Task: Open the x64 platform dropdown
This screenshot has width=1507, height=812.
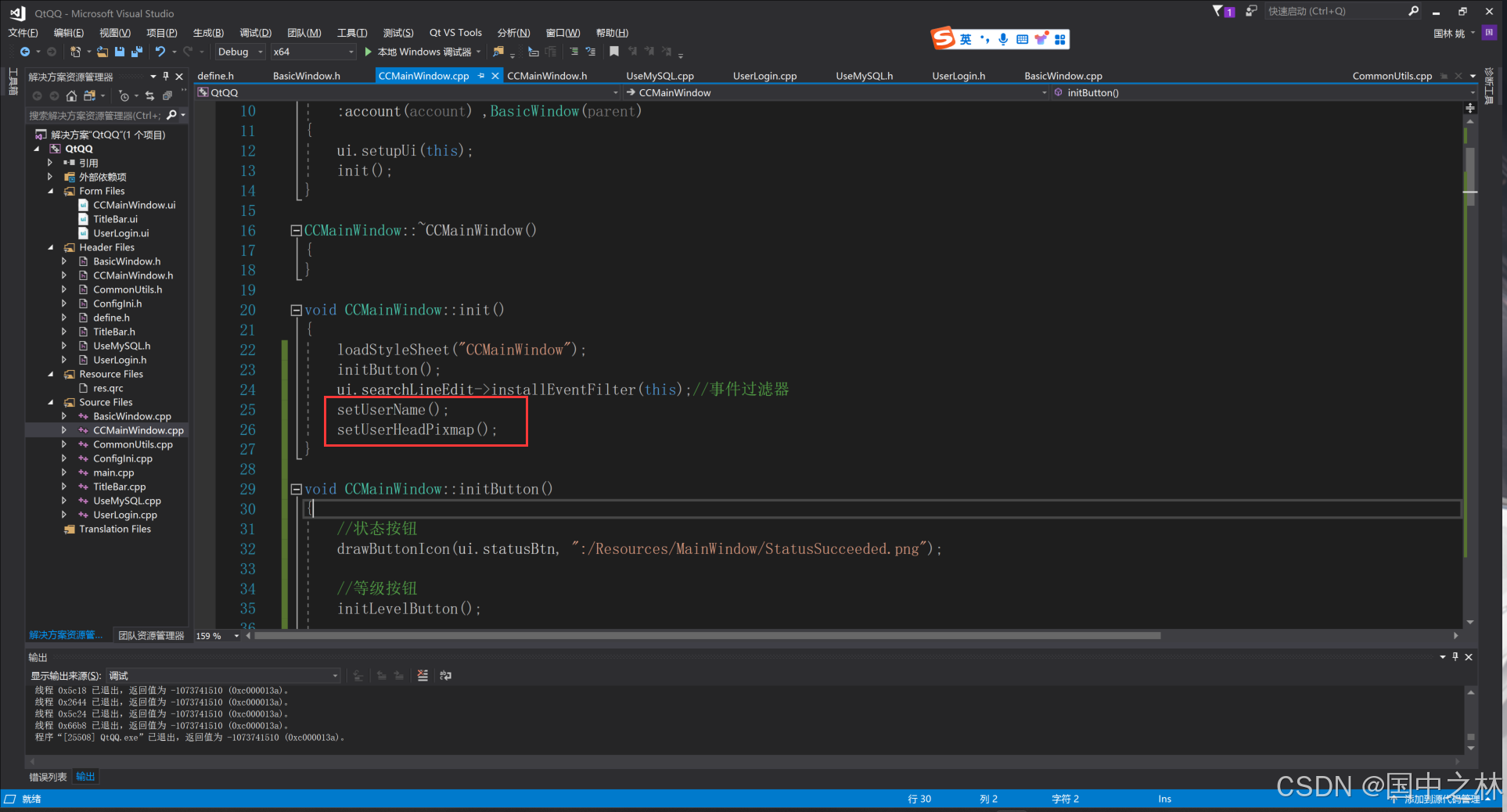Action: [x=313, y=52]
